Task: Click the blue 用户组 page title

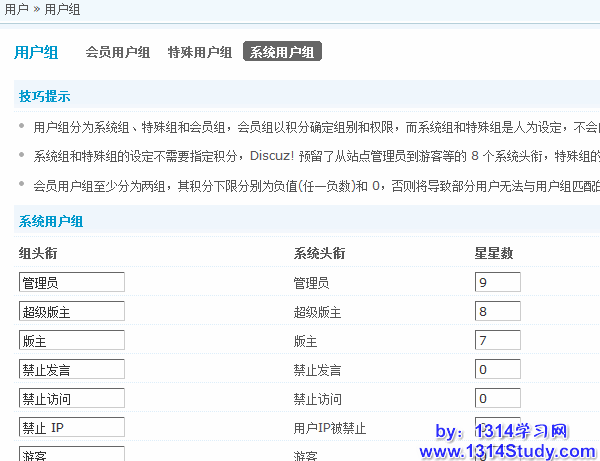Action: pos(36,53)
